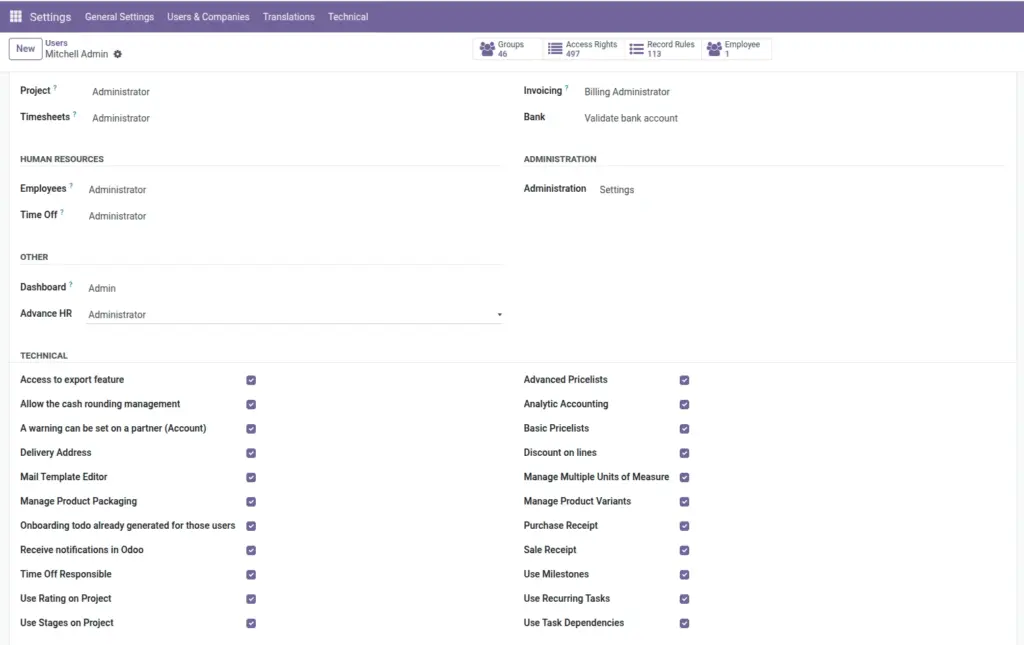Open the Groups 46 stat button
1024x645 pixels.
(x=507, y=49)
